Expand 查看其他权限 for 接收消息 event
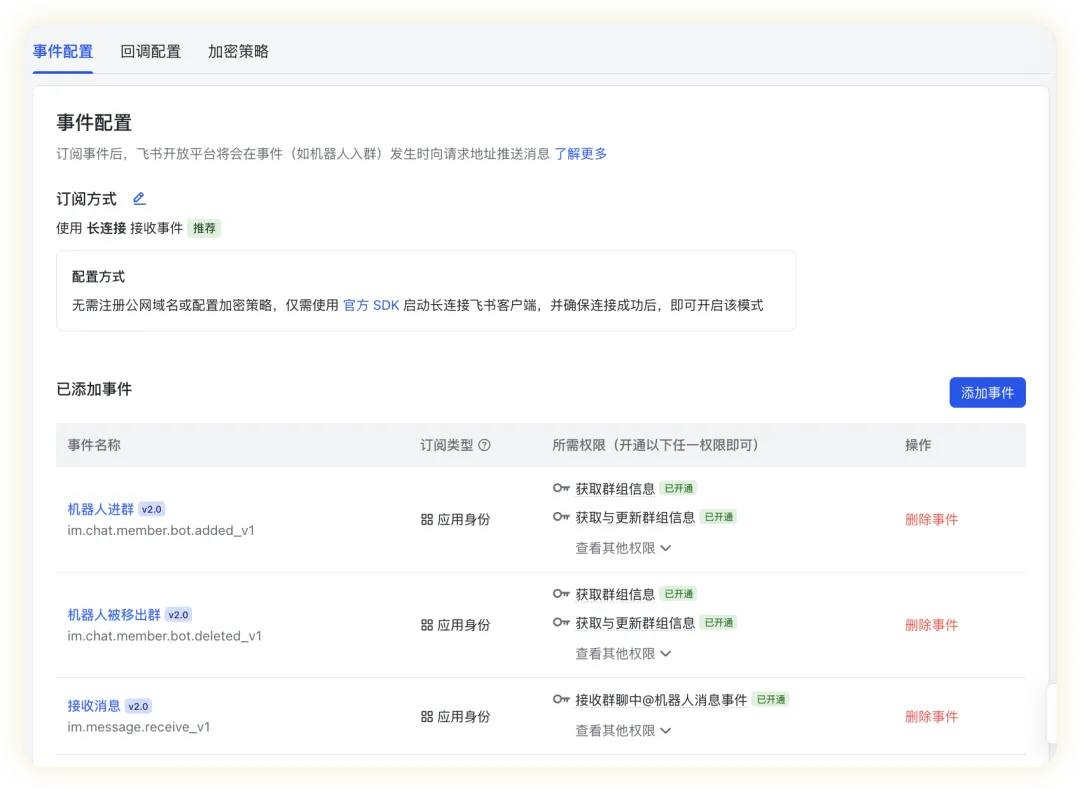1080x790 pixels. click(623, 731)
